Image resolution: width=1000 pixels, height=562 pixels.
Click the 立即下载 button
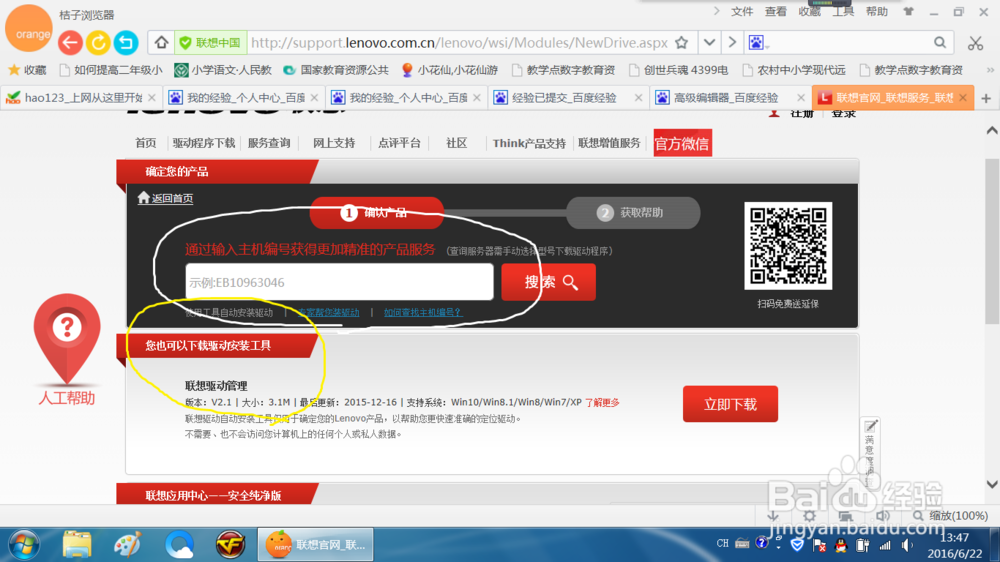coord(730,404)
